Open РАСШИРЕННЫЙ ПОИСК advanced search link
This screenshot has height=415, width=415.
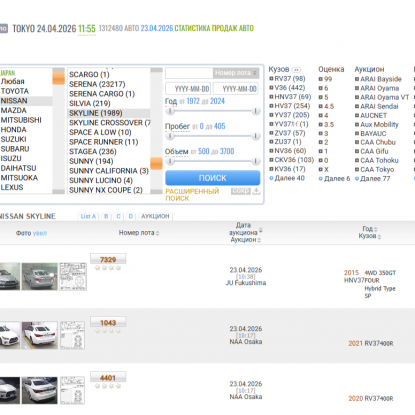tap(192, 195)
